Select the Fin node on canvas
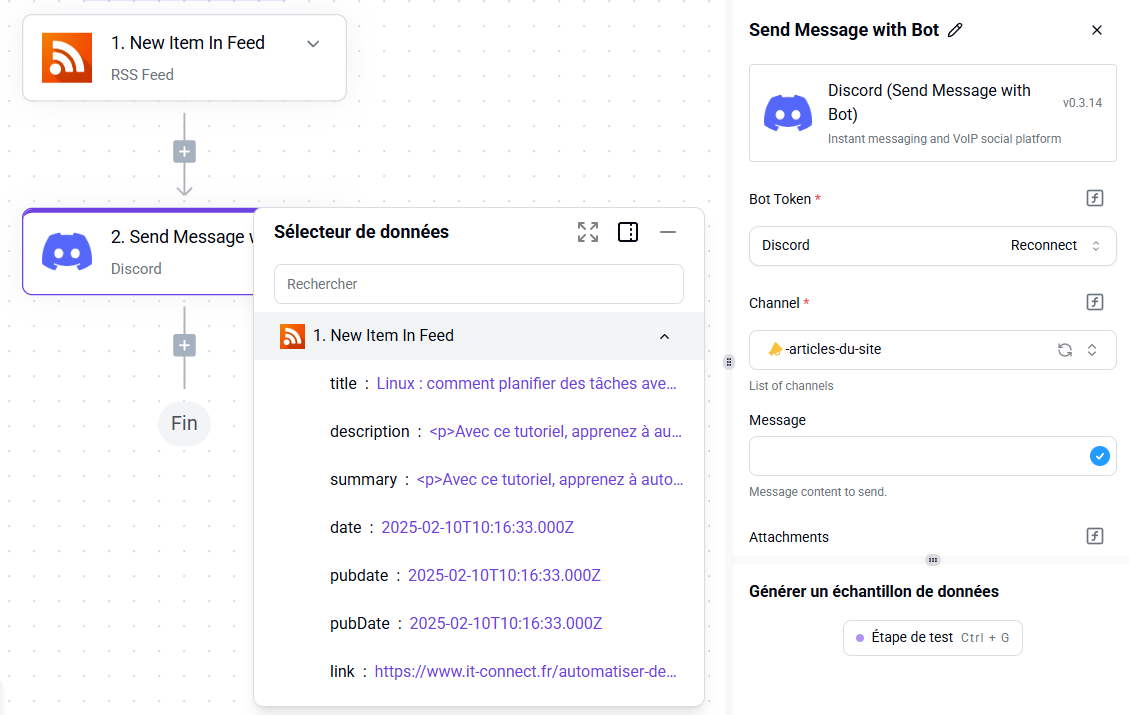The image size is (1129, 715). tap(184, 423)
